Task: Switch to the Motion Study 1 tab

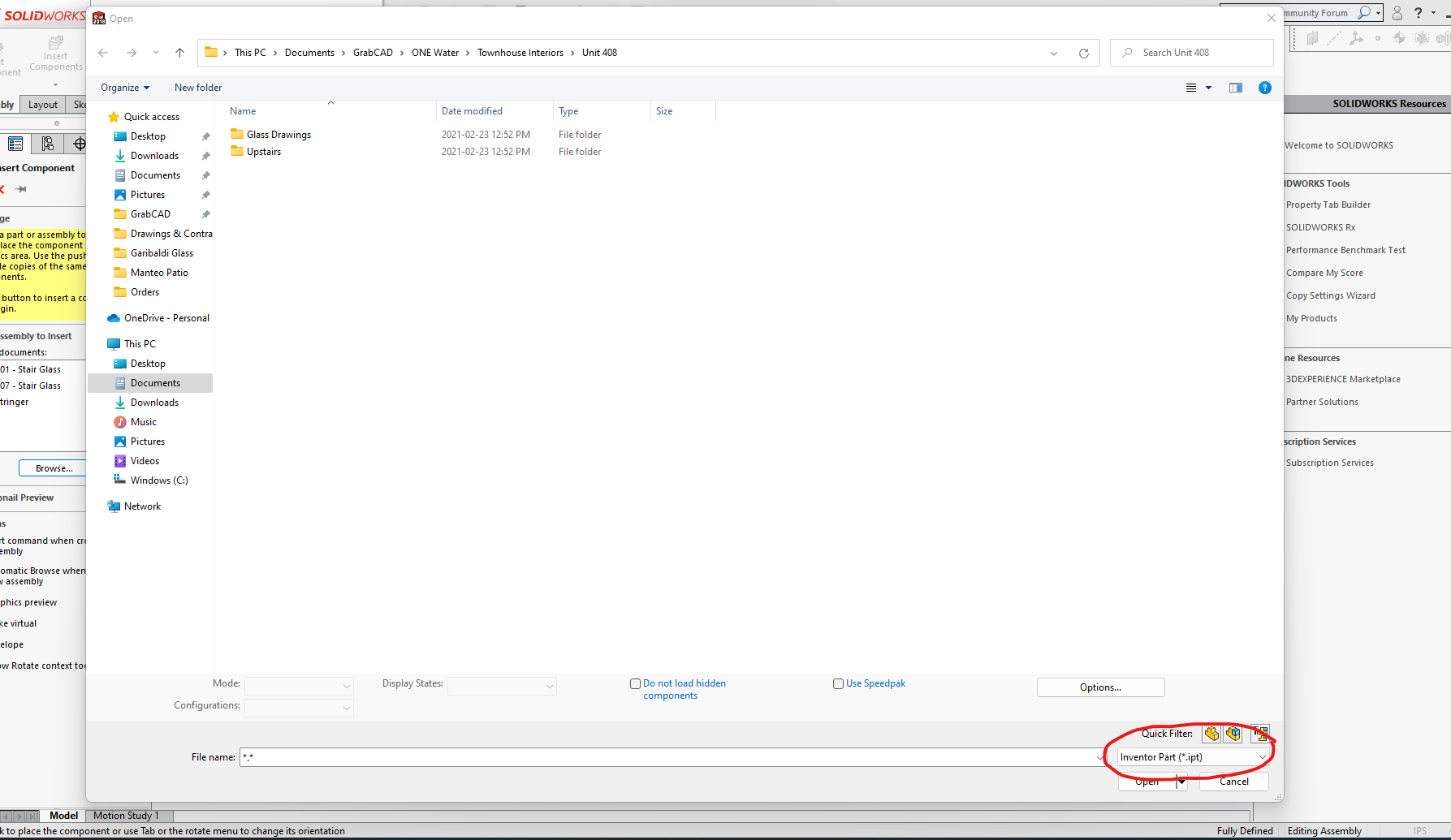Action: (126, 816)
